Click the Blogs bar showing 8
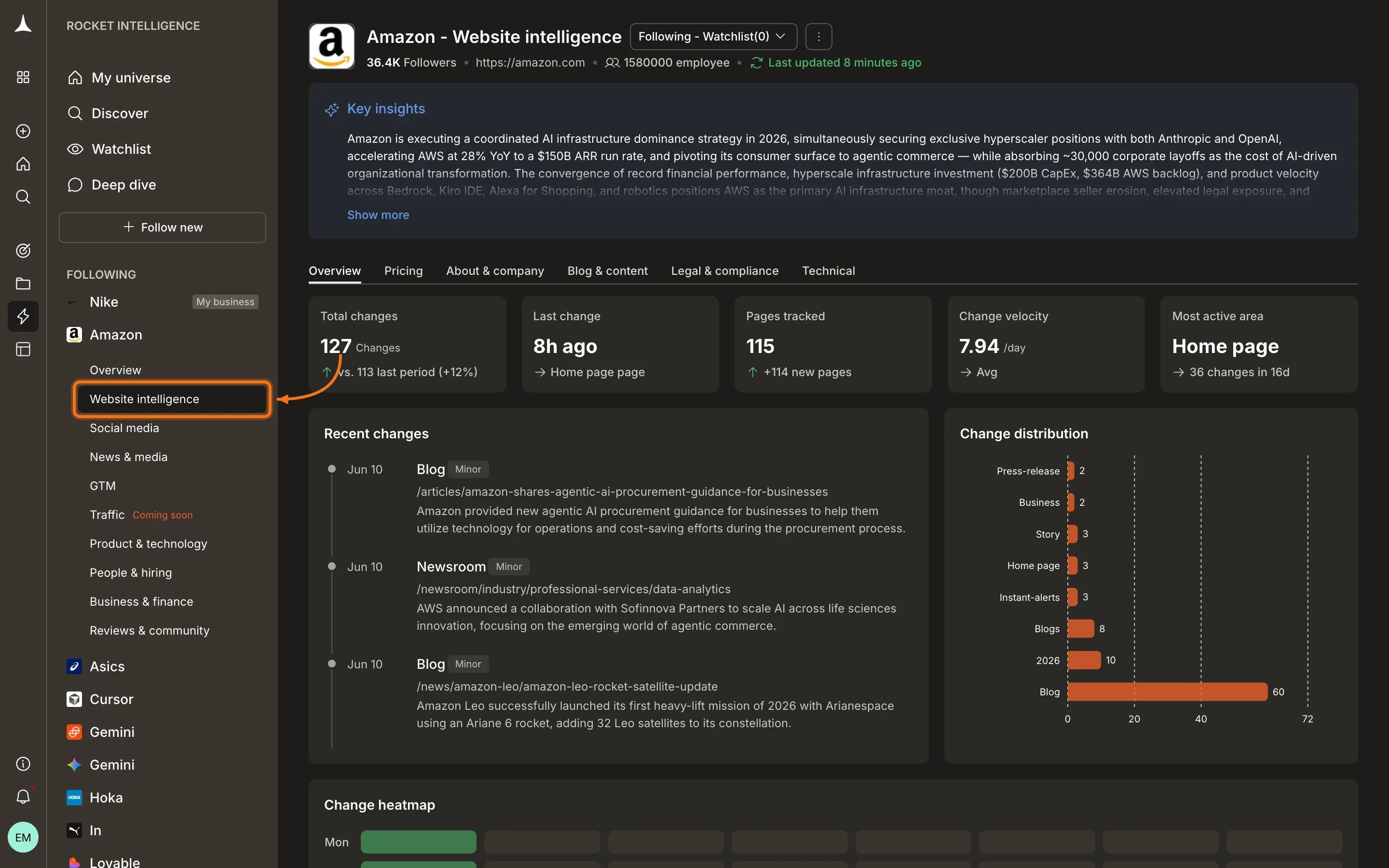Image resolution: width=1389 pixels, height=868 pixels. click(1081, 629)
